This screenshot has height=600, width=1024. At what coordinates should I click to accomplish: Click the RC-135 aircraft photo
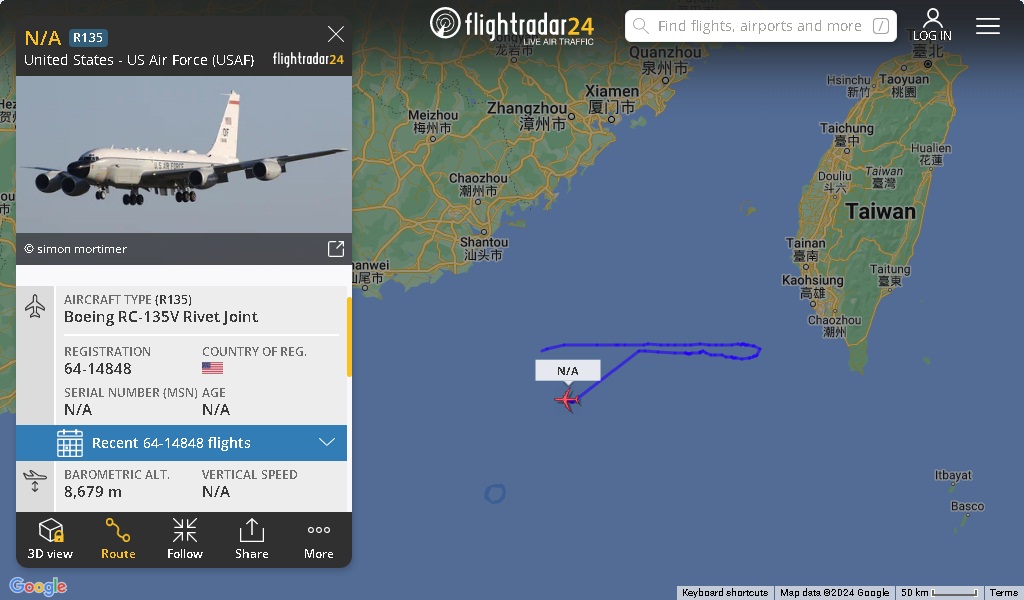tap(184, 154)
